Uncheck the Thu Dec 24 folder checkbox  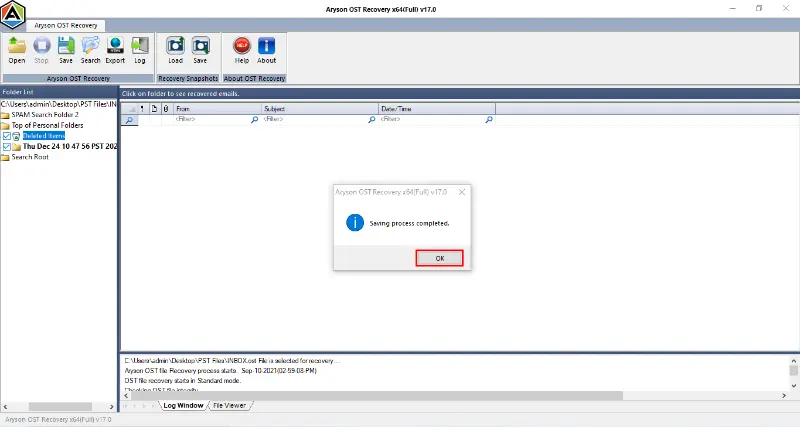(7, 146)
